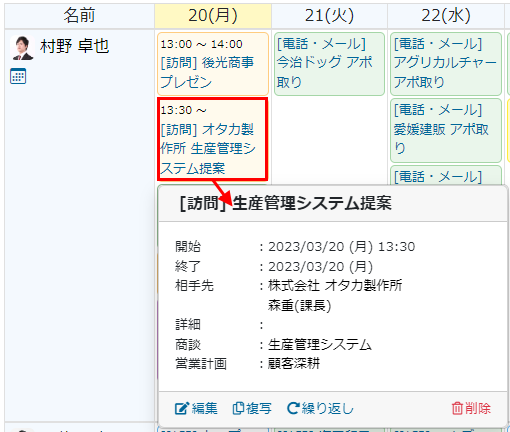Click the company 株式会社 オタカ製作所

point(335,285)
